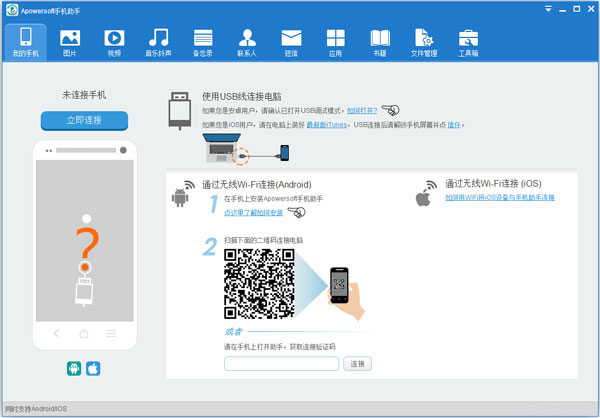Image resolution: width=600 pixels, height=418 pixels.
Task: Open the iOS WiFi connection help link
Action: [500, 198]
